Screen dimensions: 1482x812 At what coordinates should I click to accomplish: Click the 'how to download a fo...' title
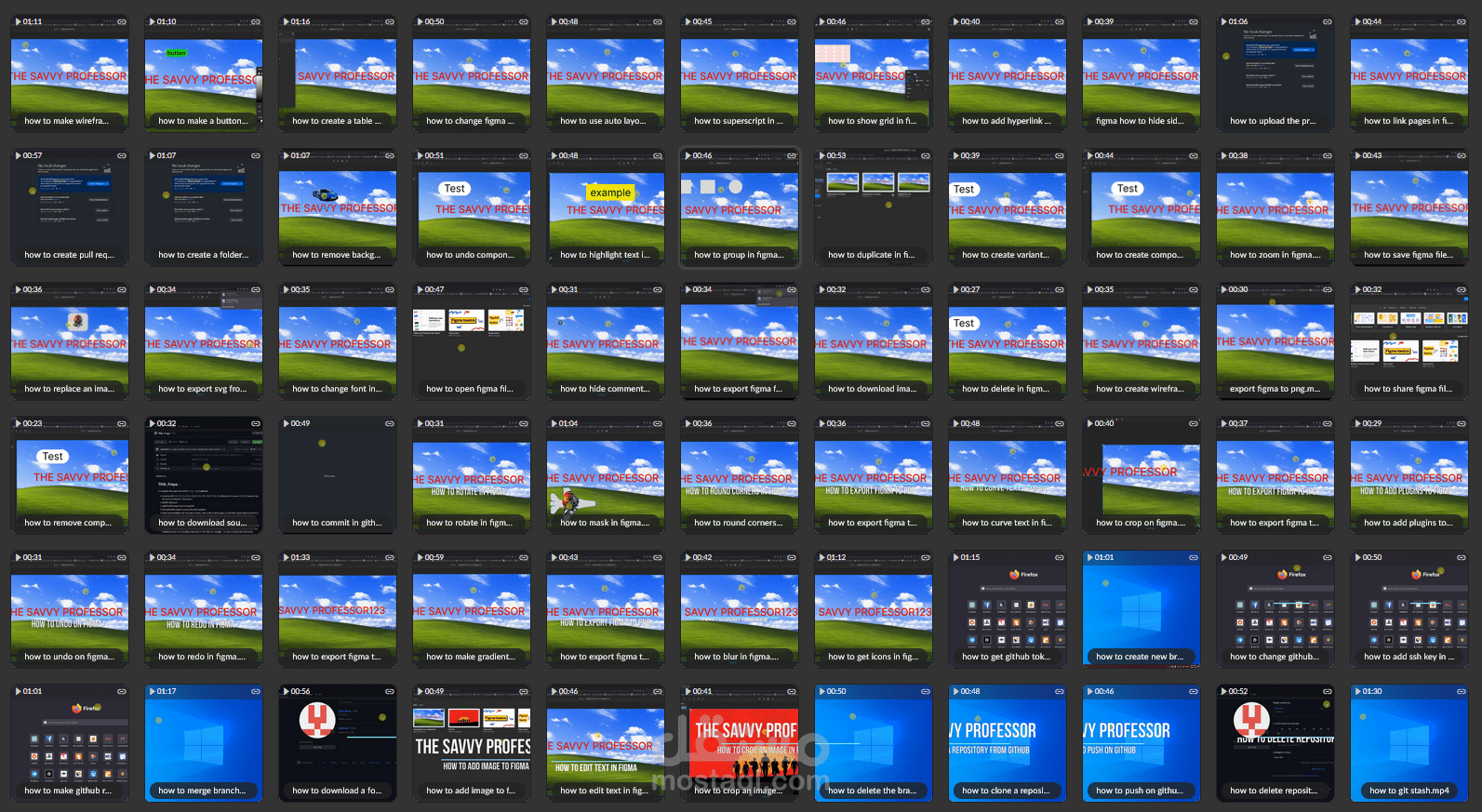(337, 791)
